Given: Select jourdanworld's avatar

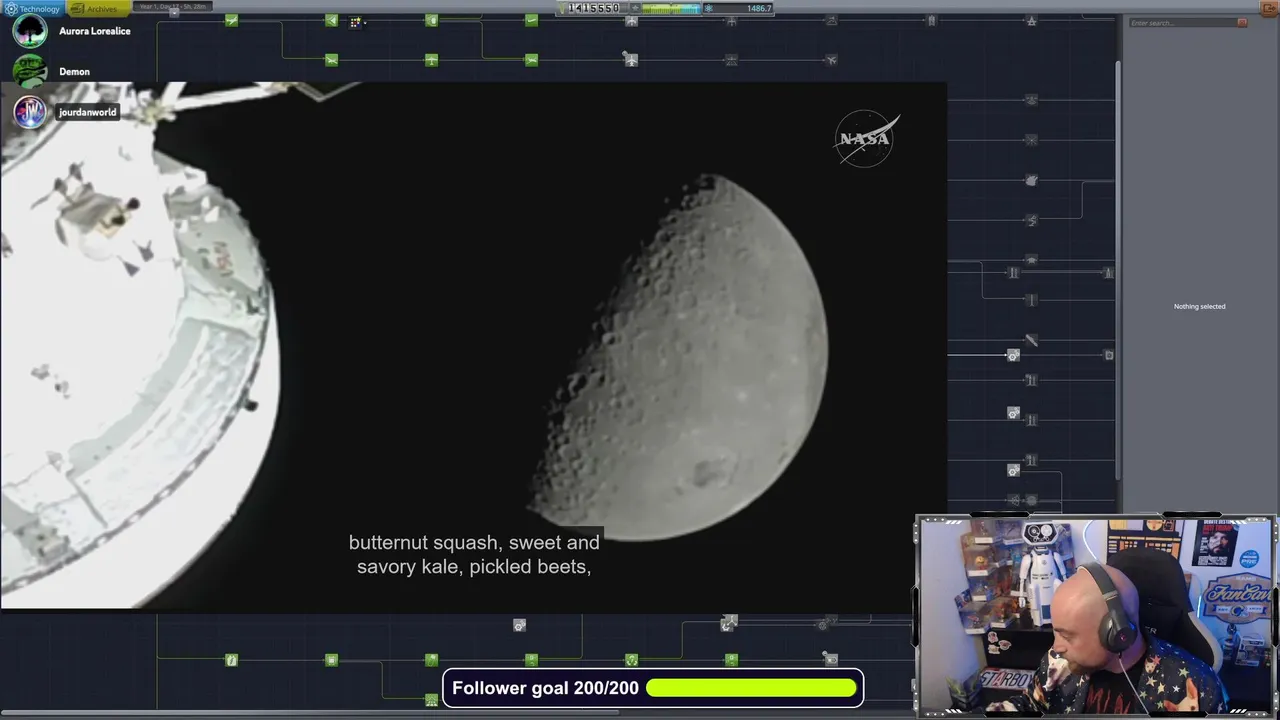Looking at the screenshot, I should [x=30, y=112].
